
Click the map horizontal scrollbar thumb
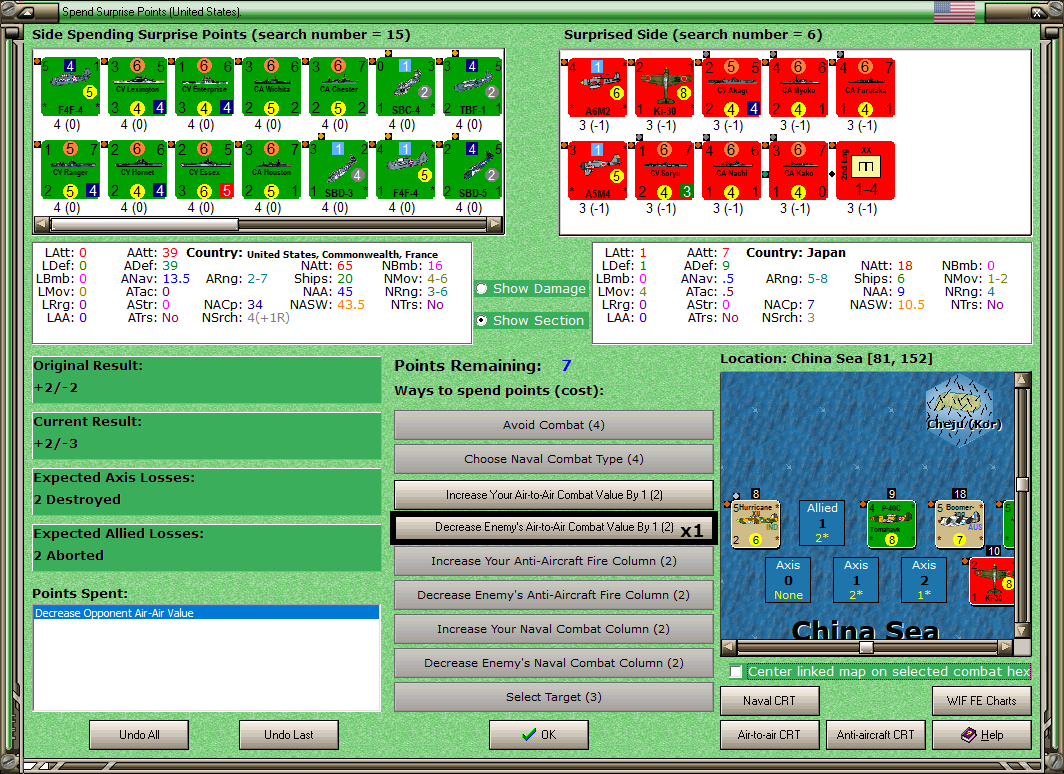tap(866, 647)
